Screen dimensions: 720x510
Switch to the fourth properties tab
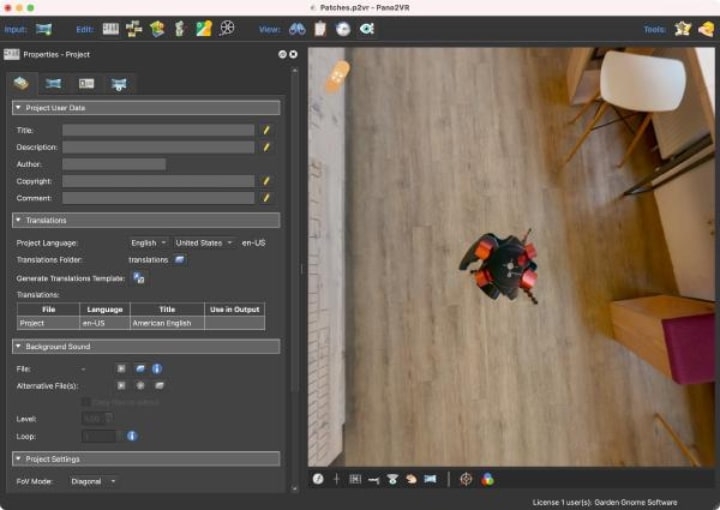coord(119,84)
